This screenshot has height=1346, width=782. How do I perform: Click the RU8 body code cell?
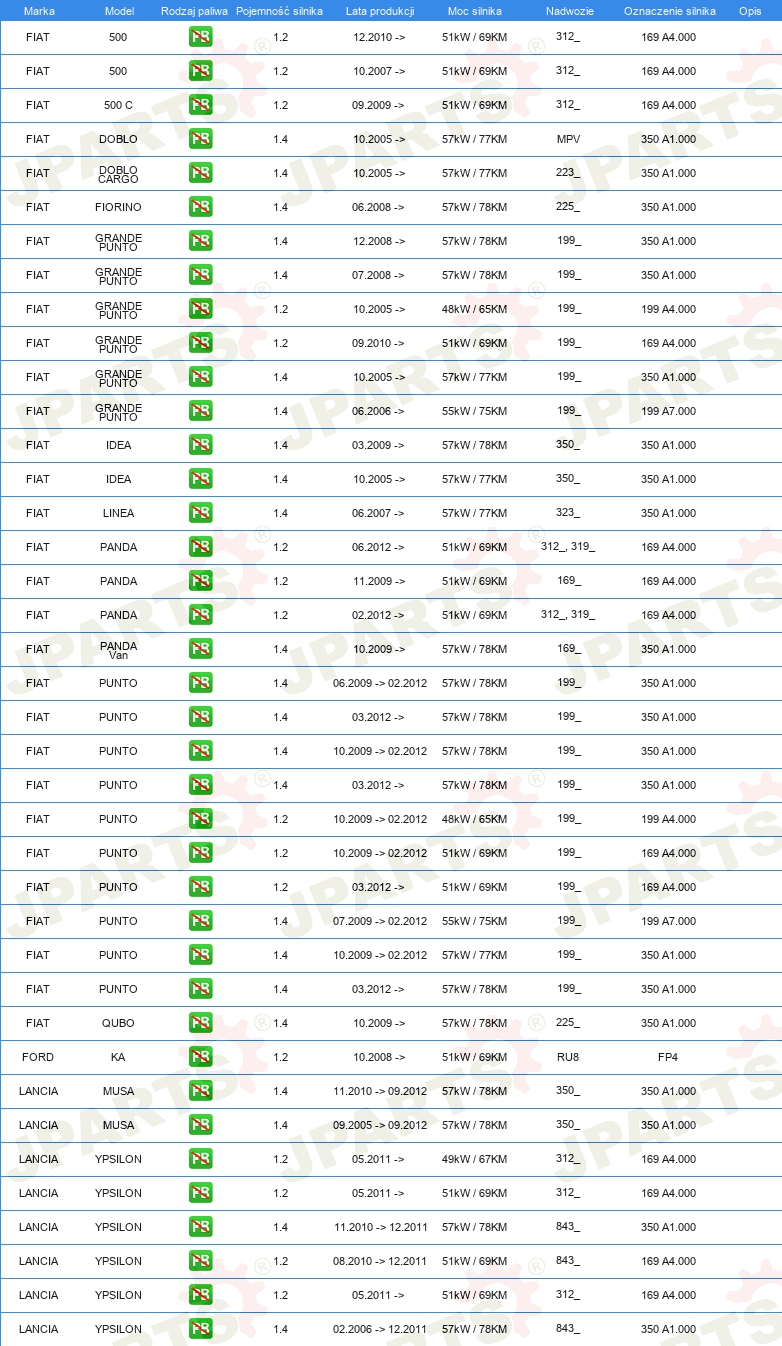click(568, 1057)
